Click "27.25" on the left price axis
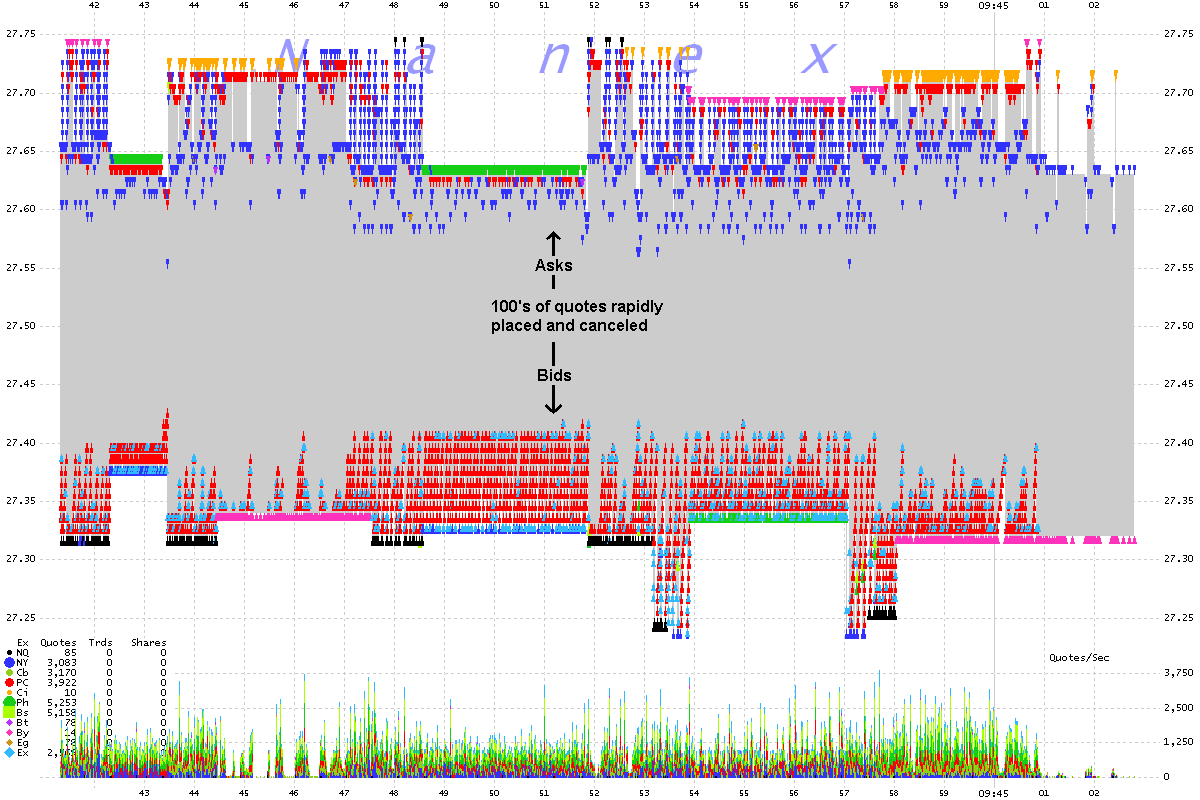 point(19,618)
